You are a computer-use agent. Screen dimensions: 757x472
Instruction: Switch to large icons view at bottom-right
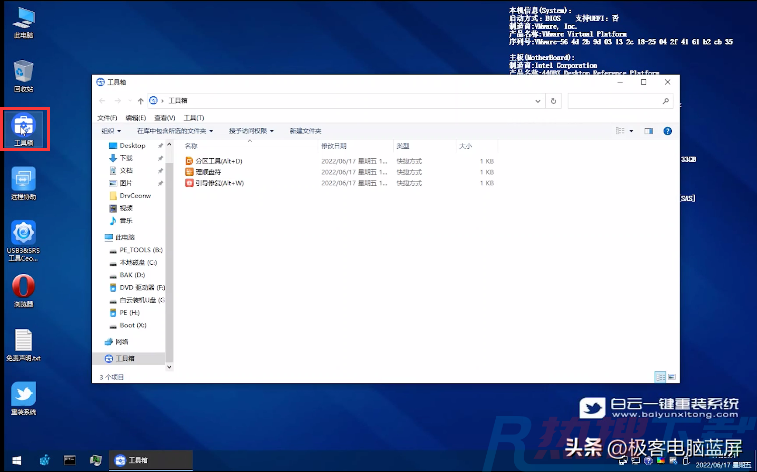click(x=672, y=376)
